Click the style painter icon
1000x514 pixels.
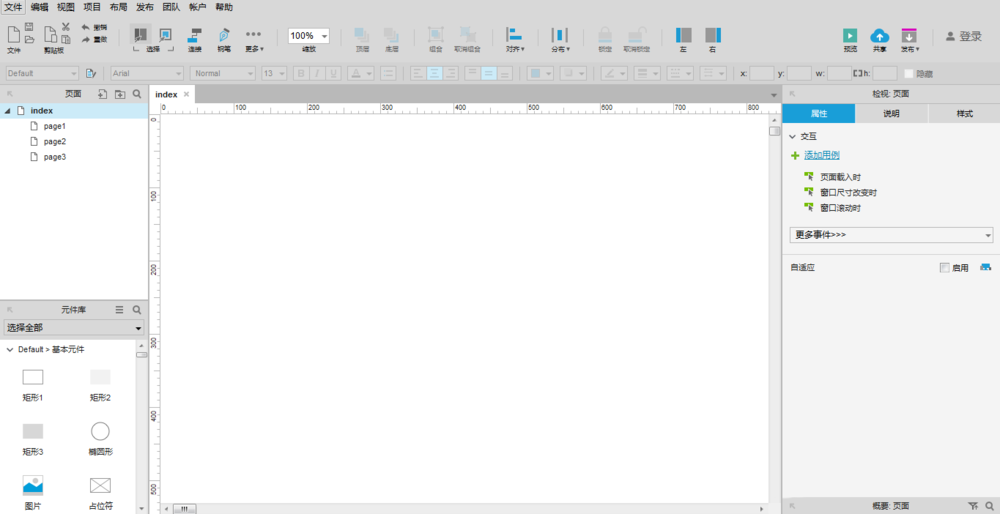coord(90,73)
